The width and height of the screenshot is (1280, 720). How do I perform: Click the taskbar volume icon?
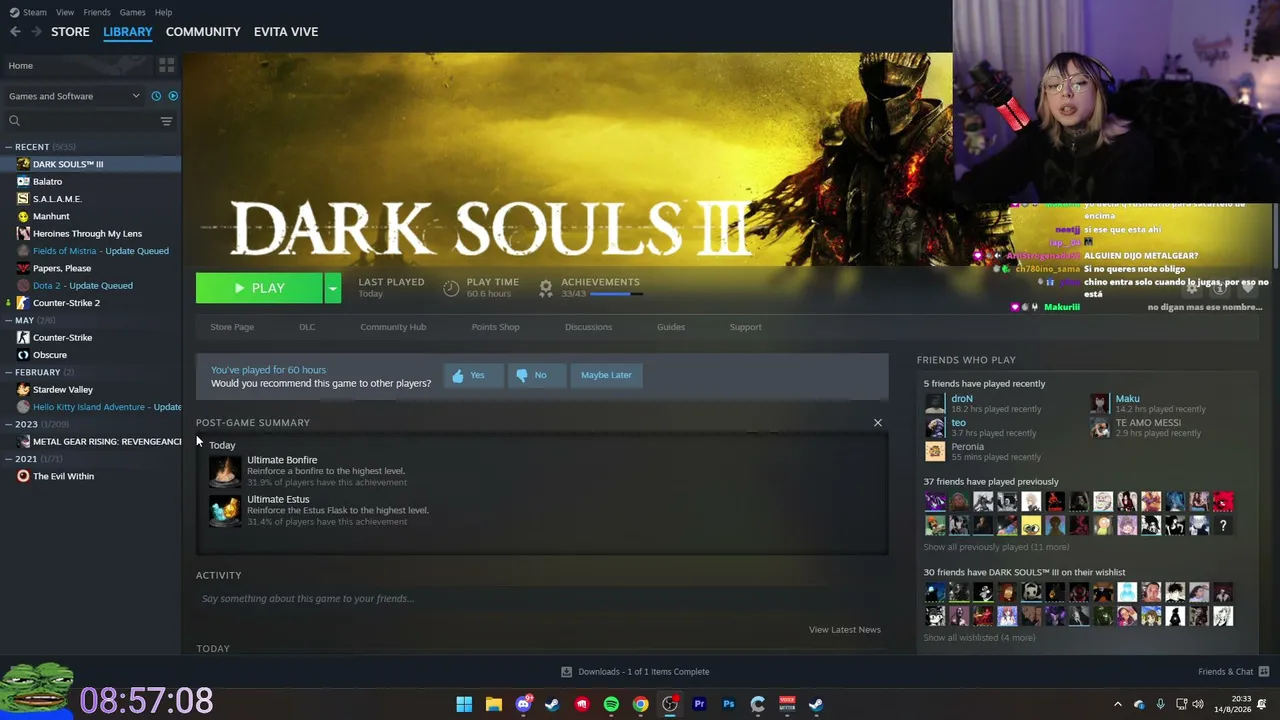point(1198,704)
